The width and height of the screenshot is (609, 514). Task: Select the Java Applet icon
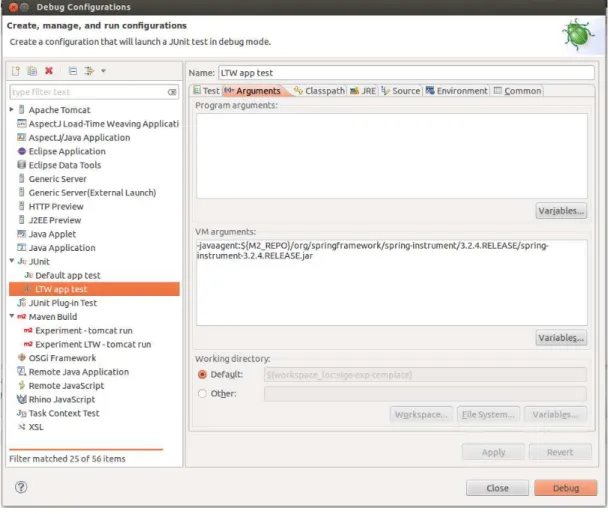[22, 233]
